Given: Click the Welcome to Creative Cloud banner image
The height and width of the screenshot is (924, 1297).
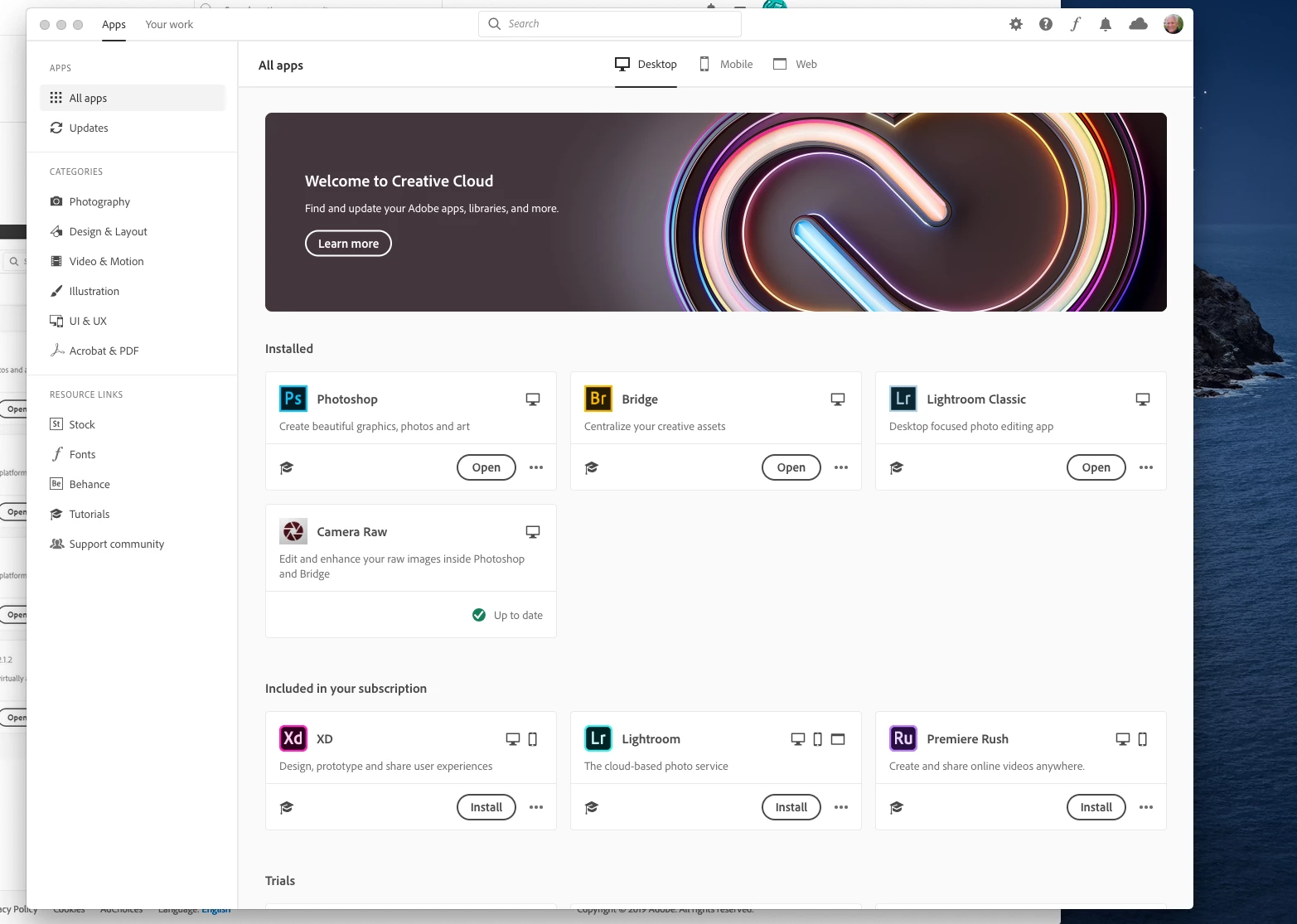Looking at the screenshot, I should tap(716, 212).
